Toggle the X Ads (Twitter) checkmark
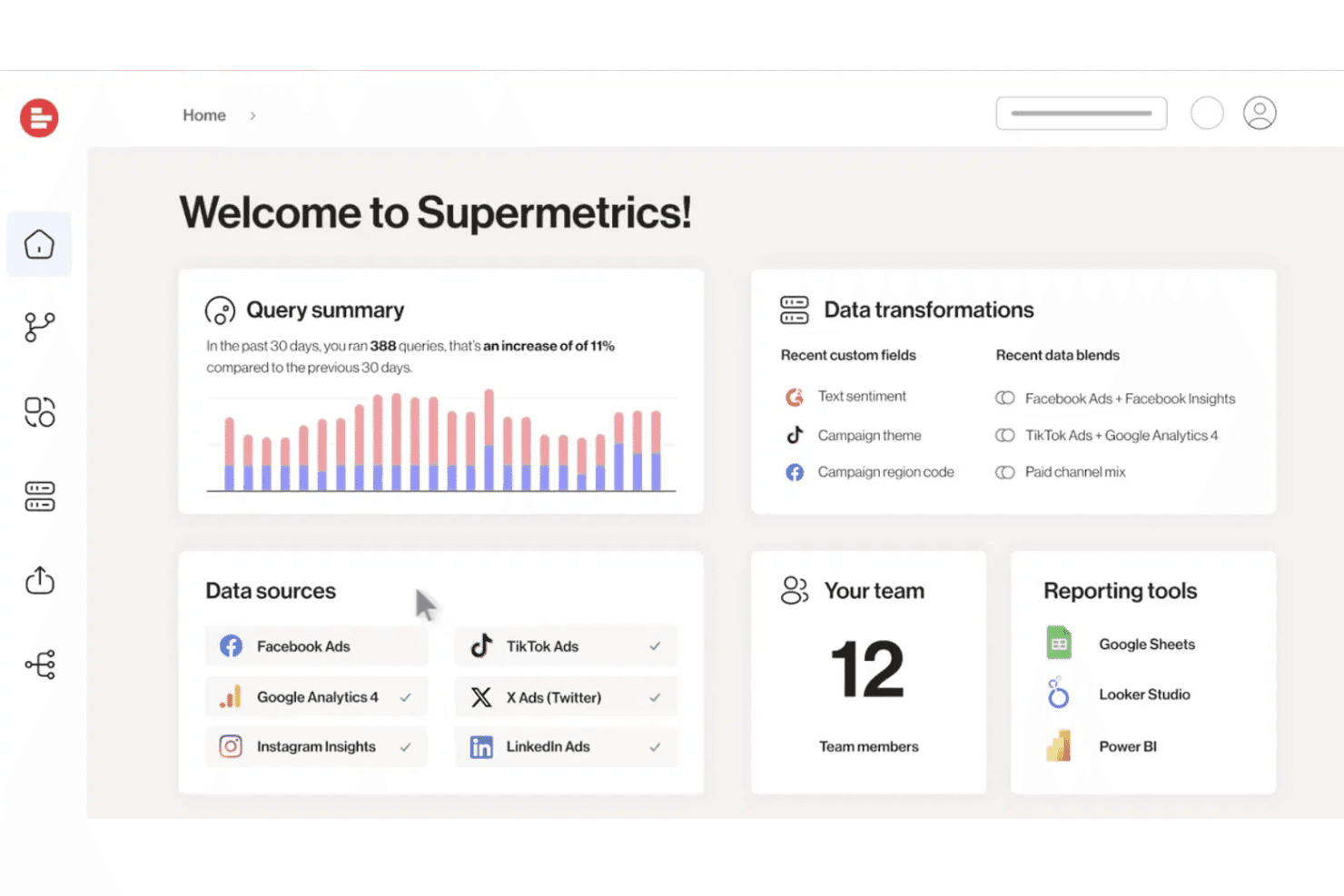 tap(655, 697)
